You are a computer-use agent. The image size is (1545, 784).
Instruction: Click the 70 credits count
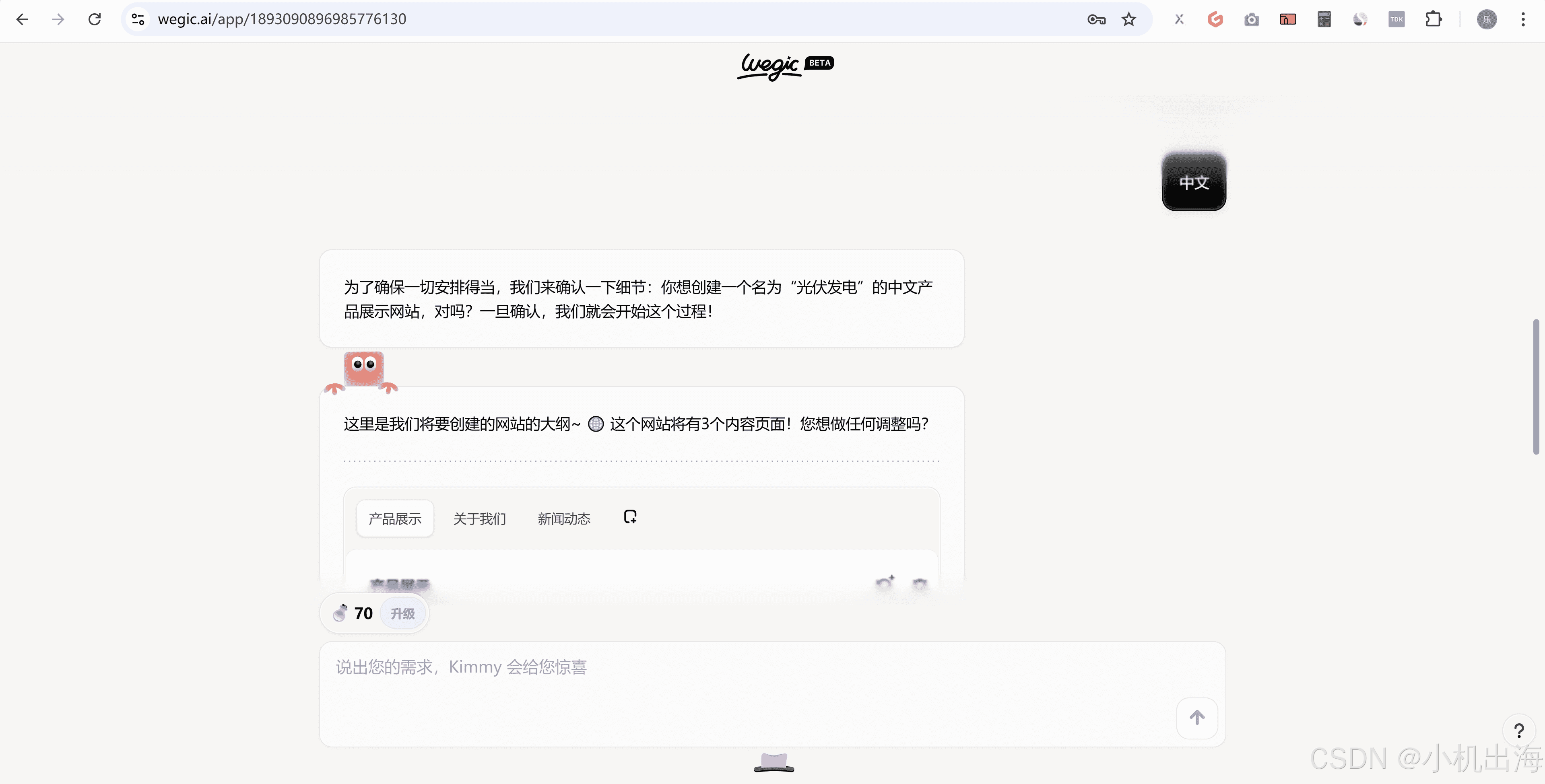[x=363, y=613]
